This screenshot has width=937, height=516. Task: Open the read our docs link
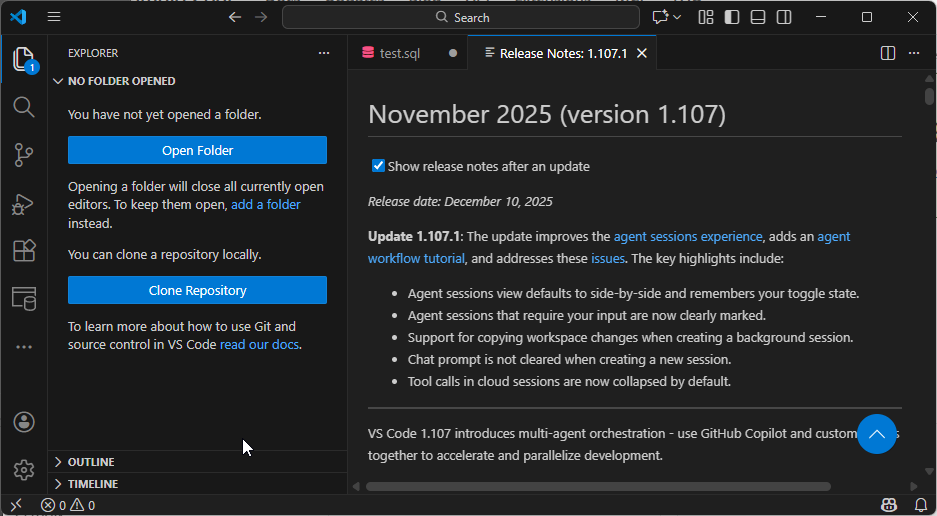(259, 344)
